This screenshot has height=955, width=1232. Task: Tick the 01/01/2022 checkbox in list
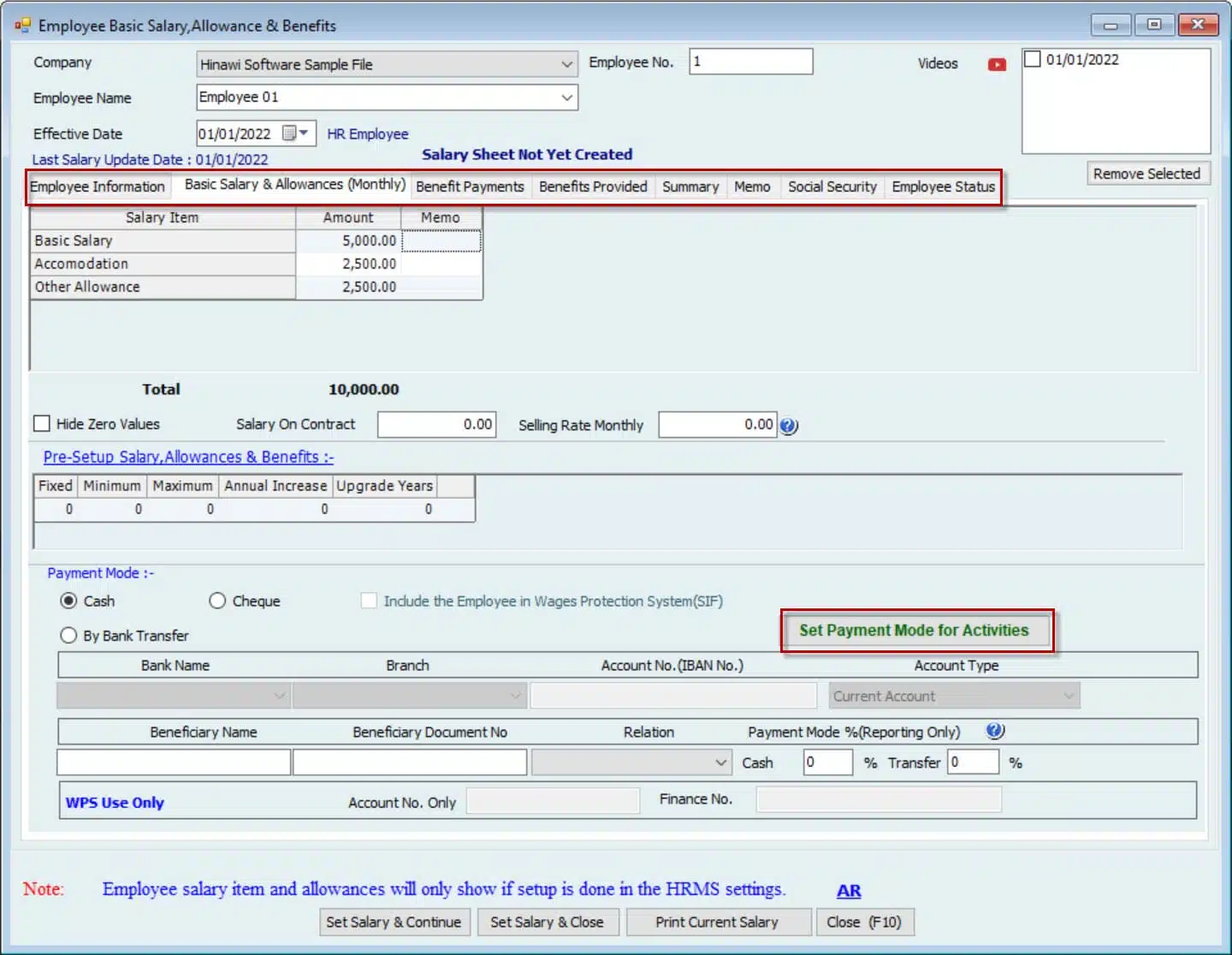(x=1034, y=59)
